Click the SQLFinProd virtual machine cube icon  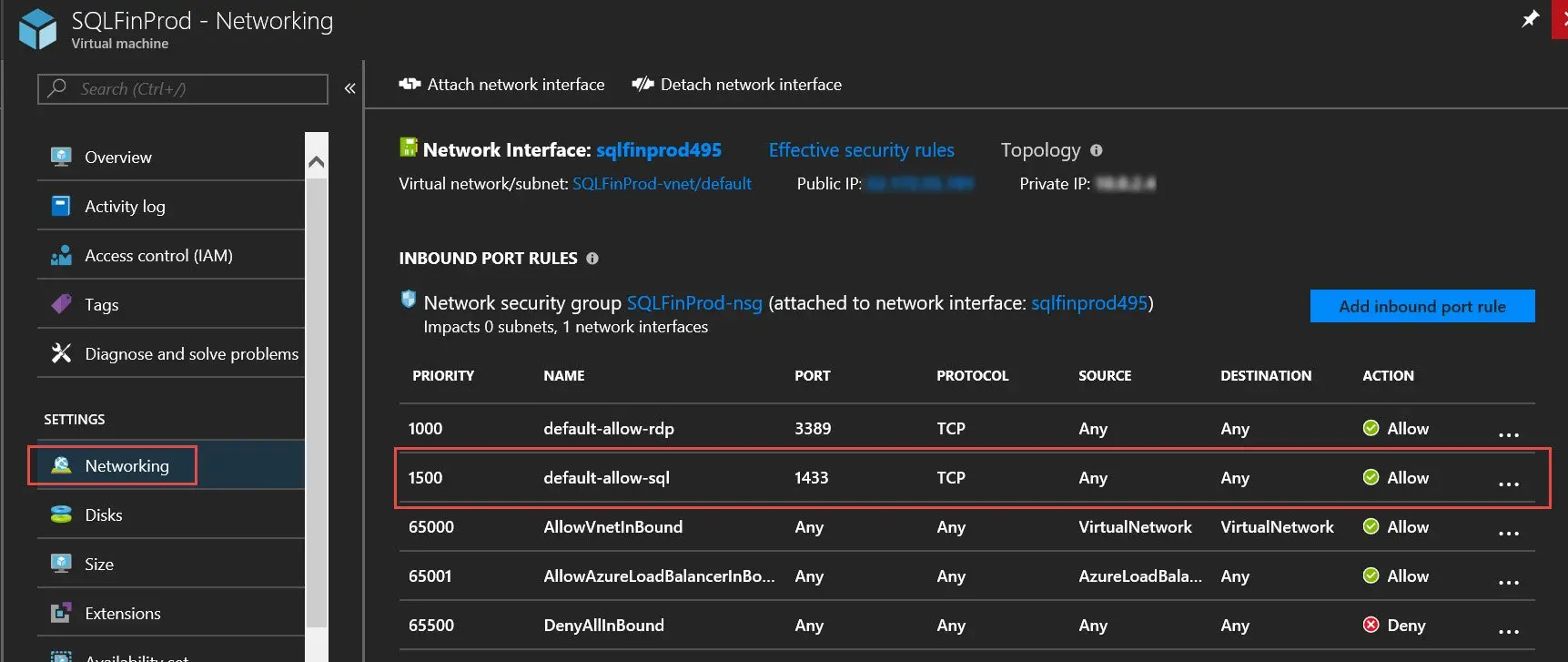pyautogui.click(x=37, y=28)
